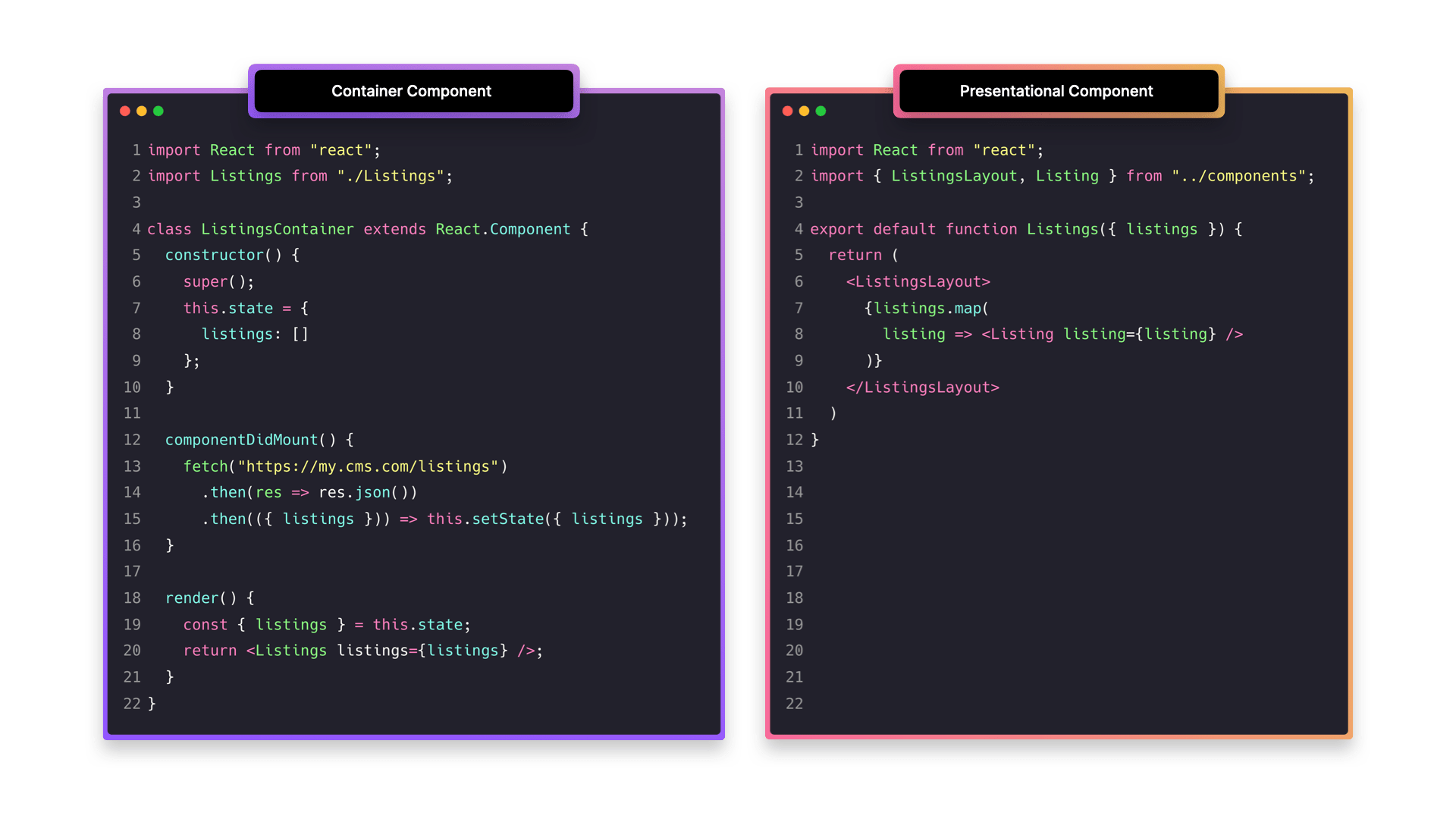
Task: Click the componentDidMount method name
Action: coord(240,439)
